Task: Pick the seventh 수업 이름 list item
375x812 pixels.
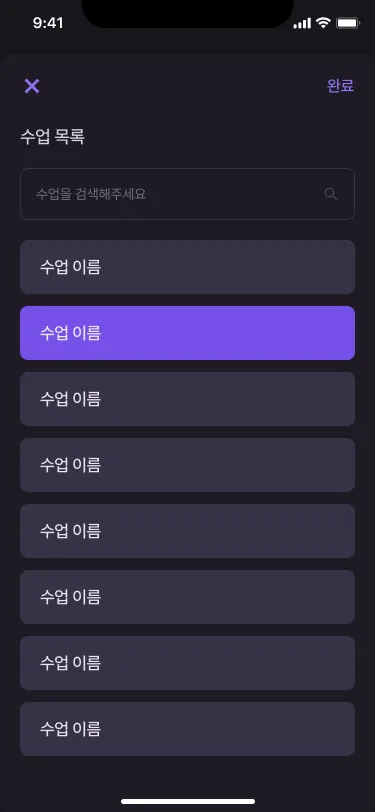Action: [x=188, y=663]
